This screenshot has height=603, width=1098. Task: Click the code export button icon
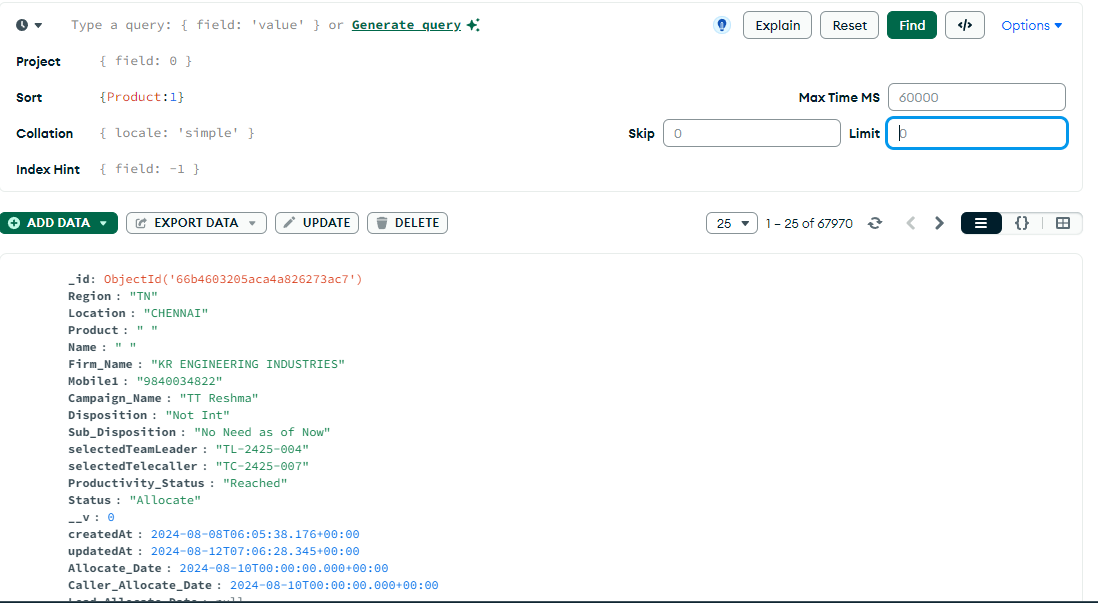pos(964,25)
